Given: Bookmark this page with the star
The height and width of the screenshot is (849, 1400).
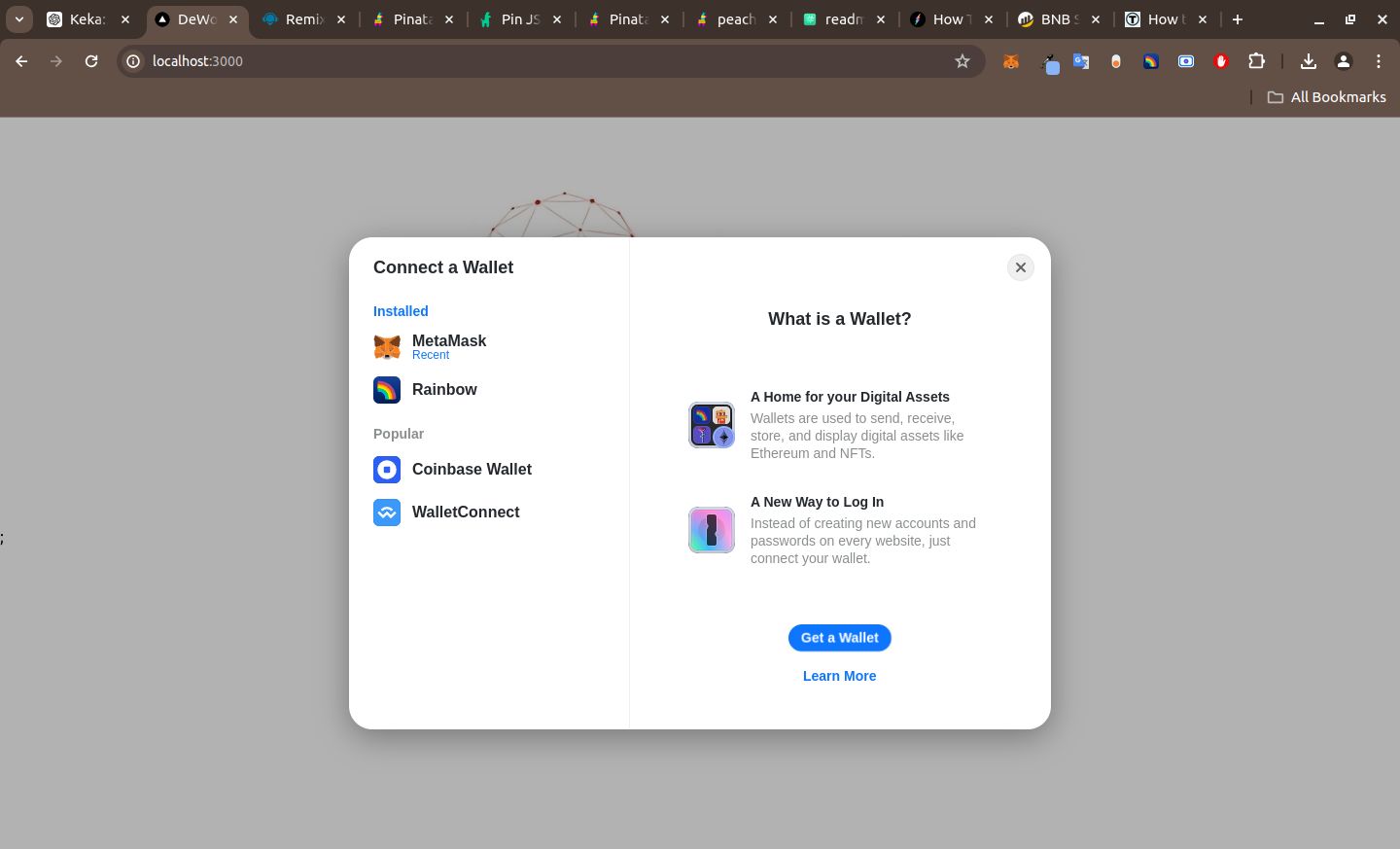Looking at the screenshot, I should coord(962,61).
